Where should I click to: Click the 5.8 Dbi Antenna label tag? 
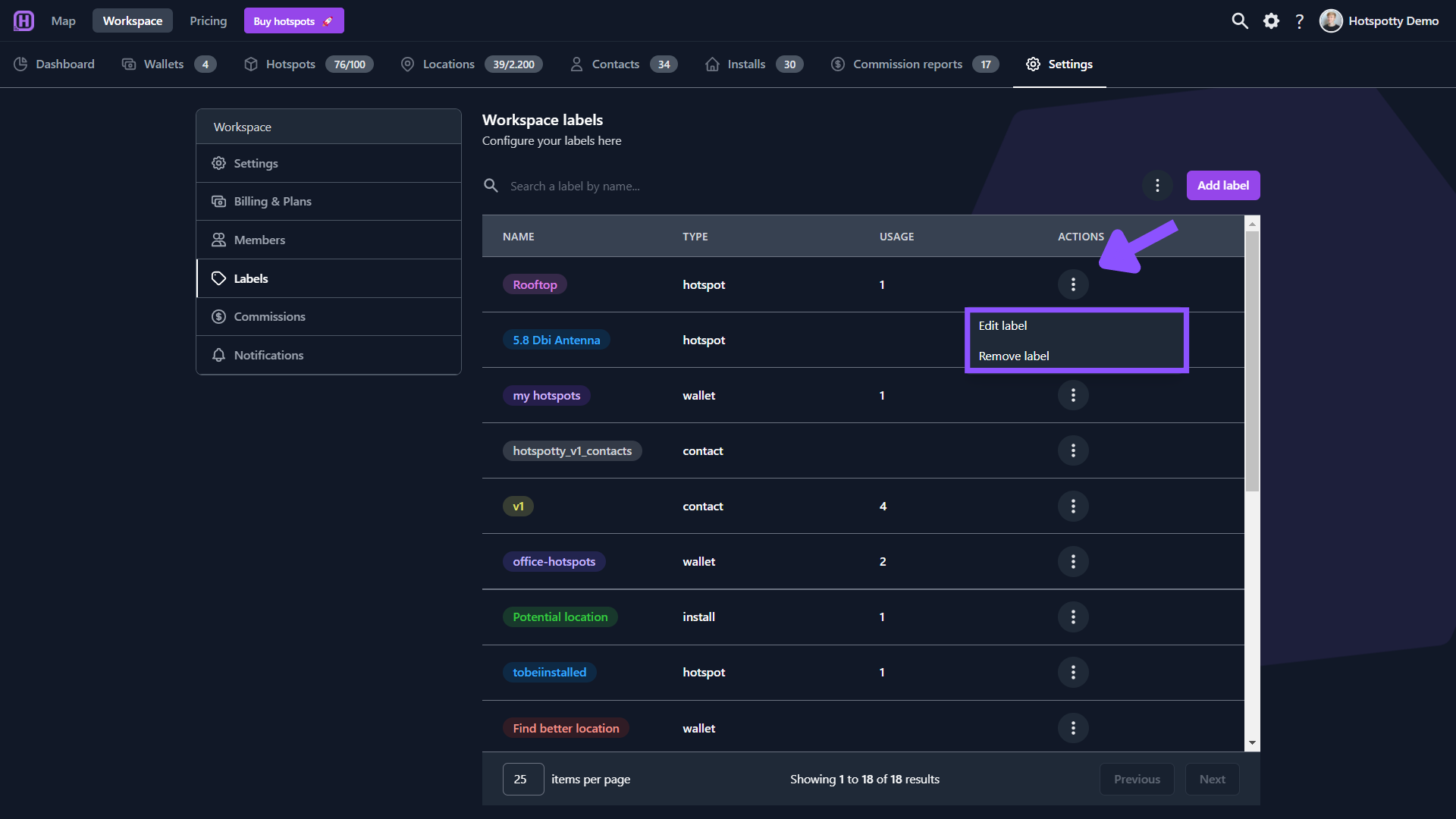pos(556,340)
